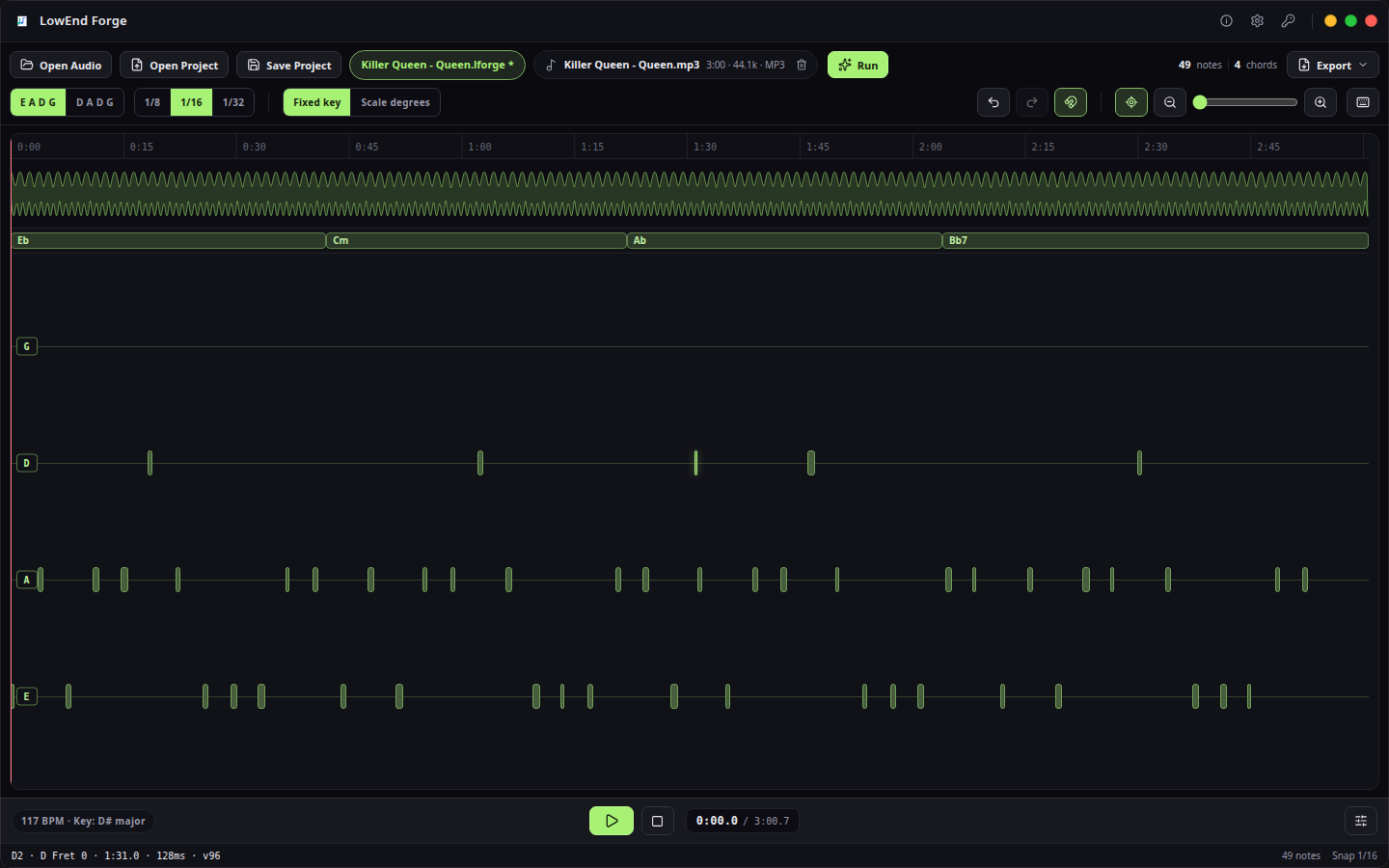The height and width of the screenshot is (868, 1389).
Task: Click the 4 chords counter
Action: tap(1256, 65)
